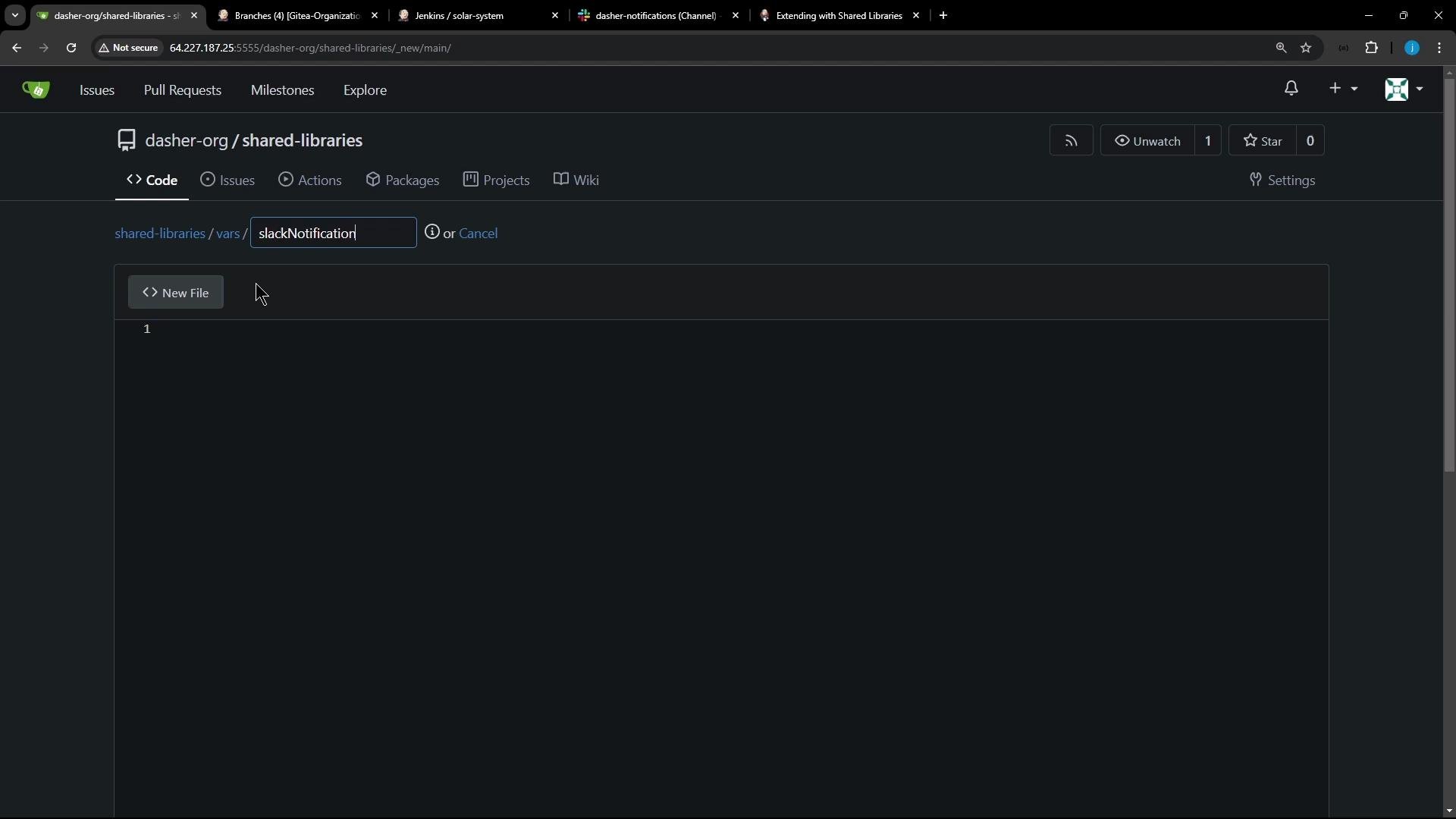Star the shared-libraries repository

(1263, 140)
